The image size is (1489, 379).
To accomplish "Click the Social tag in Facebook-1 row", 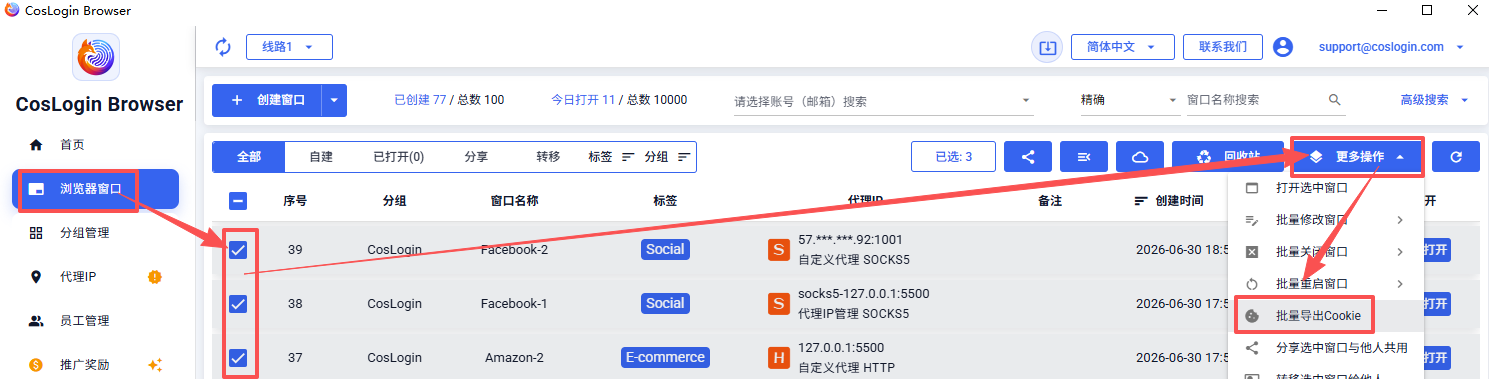I will 665,303.
